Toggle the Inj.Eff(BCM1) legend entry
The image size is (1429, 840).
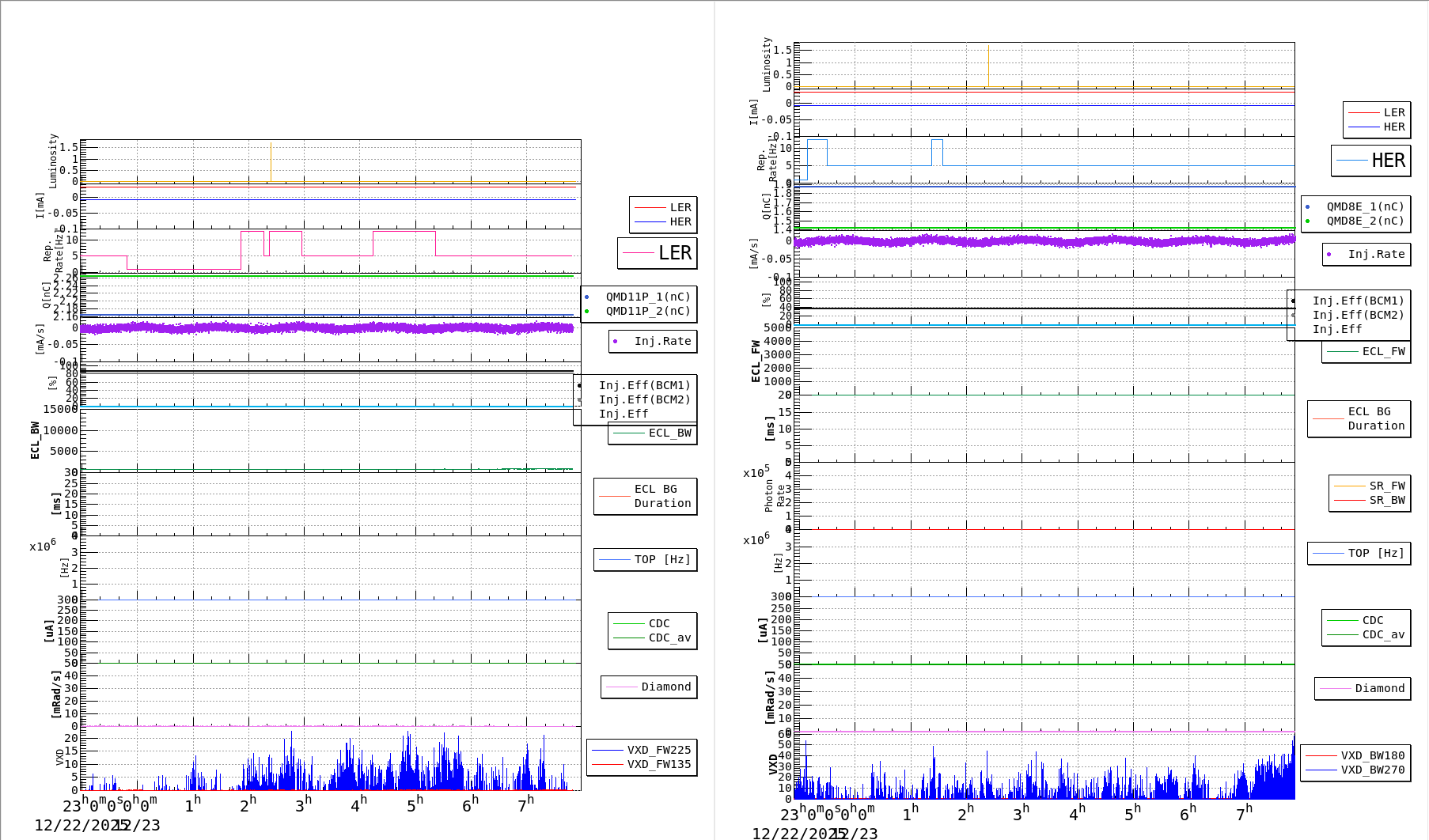(x=645, y=386)
